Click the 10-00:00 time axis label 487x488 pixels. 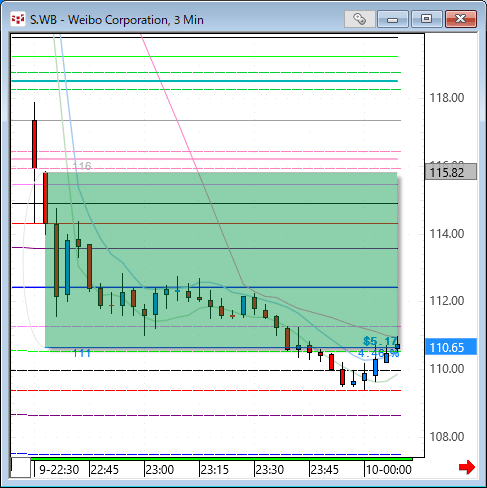(389, 470)
